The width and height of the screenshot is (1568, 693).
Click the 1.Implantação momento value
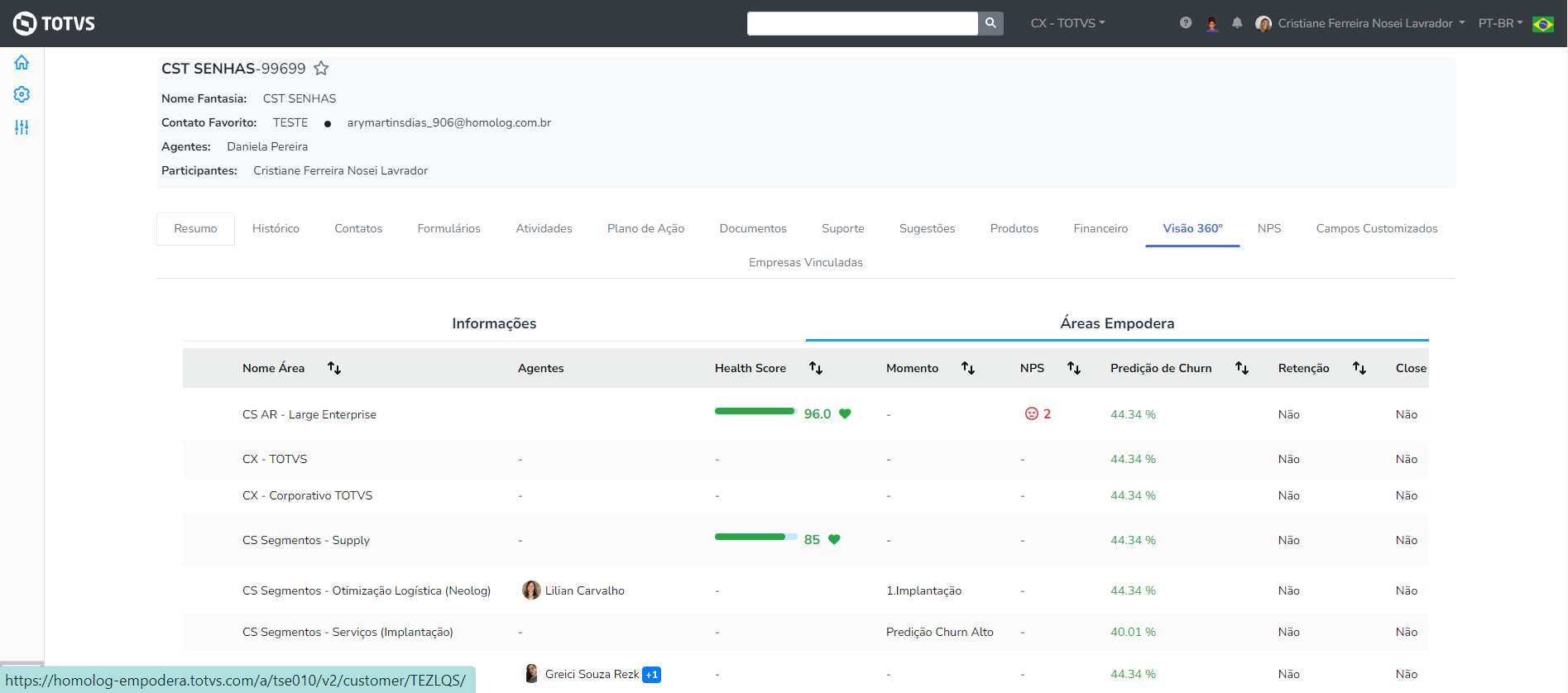[x=923, y=591]
